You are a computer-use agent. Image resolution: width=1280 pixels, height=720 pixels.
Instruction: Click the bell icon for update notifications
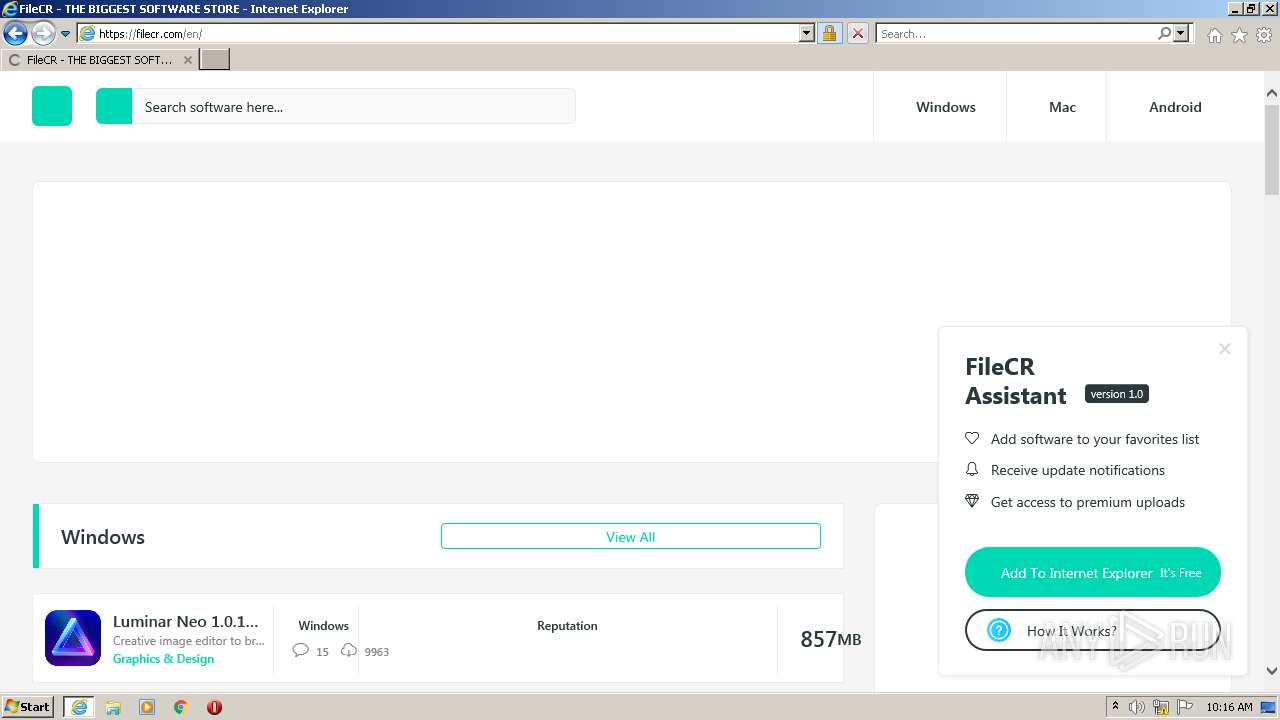point(972,469)
